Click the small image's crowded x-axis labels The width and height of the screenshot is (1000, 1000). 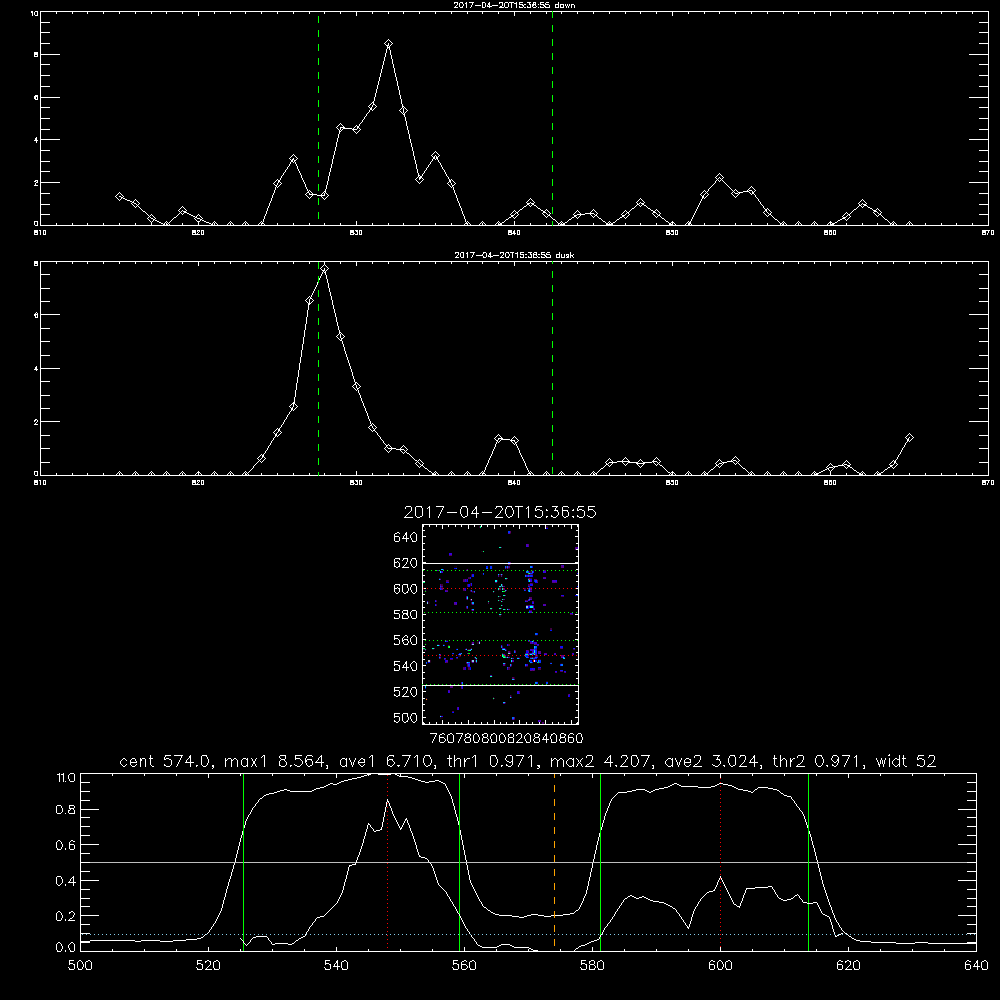pos(506,739)
